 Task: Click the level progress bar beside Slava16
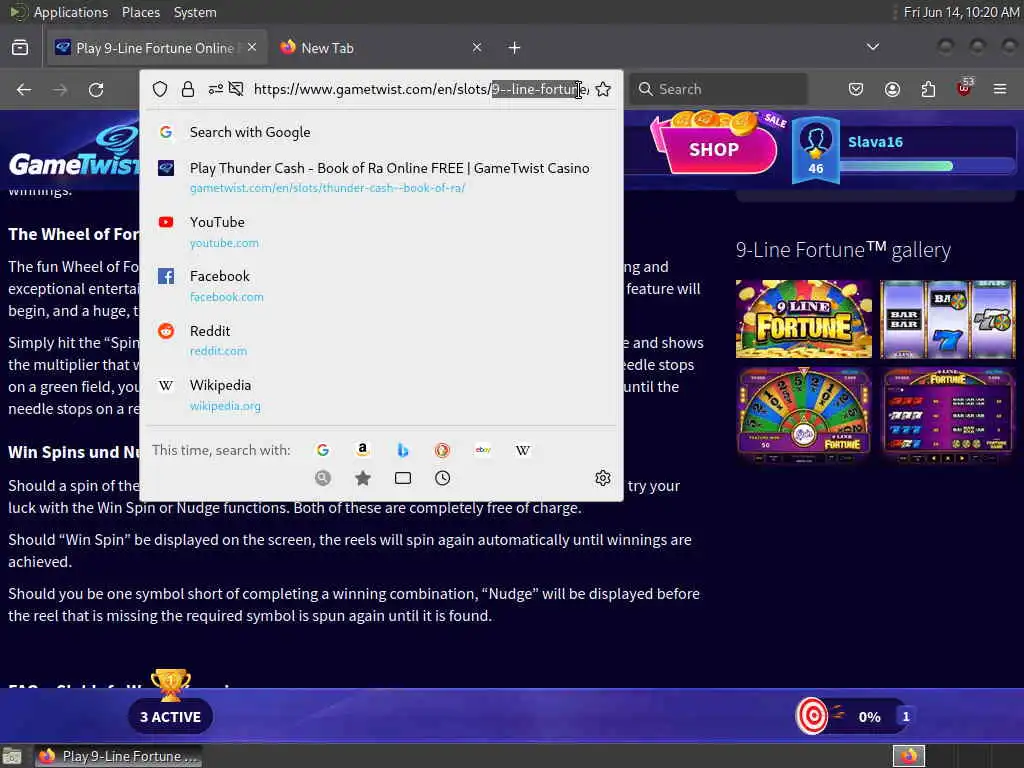pos(929,166)
